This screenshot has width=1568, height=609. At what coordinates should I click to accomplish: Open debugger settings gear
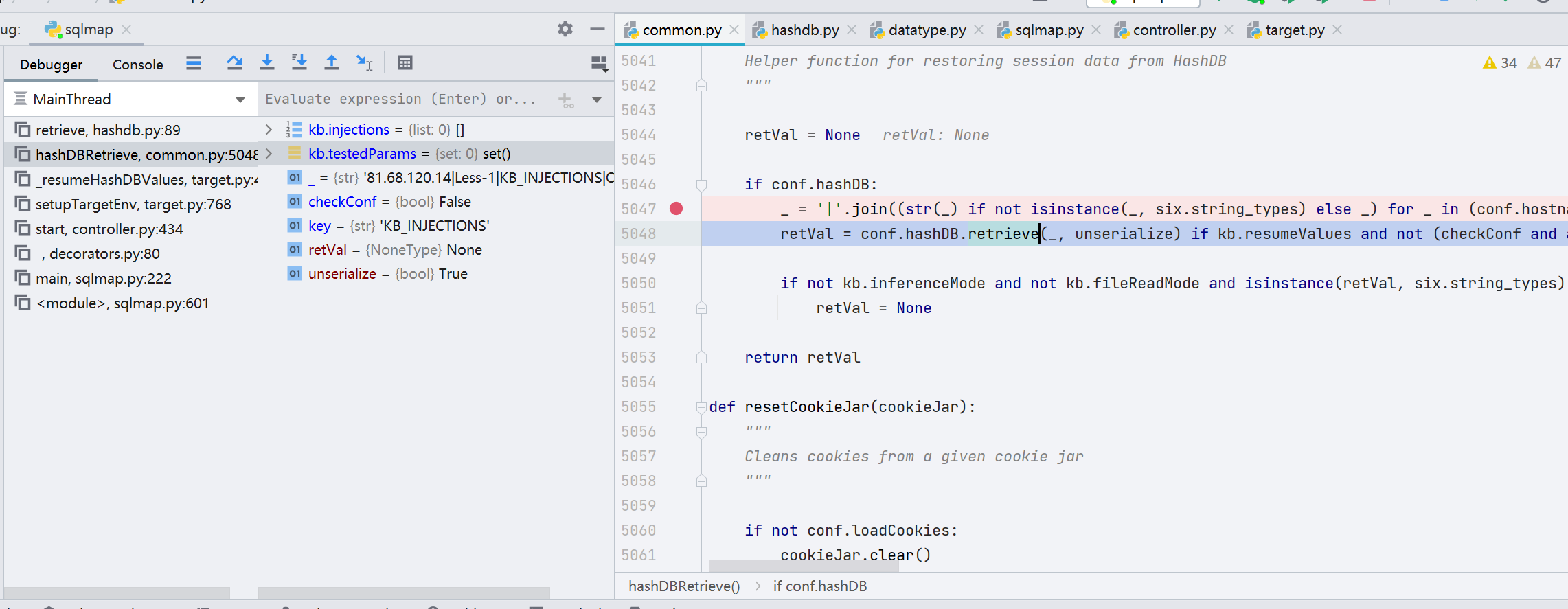565,29
